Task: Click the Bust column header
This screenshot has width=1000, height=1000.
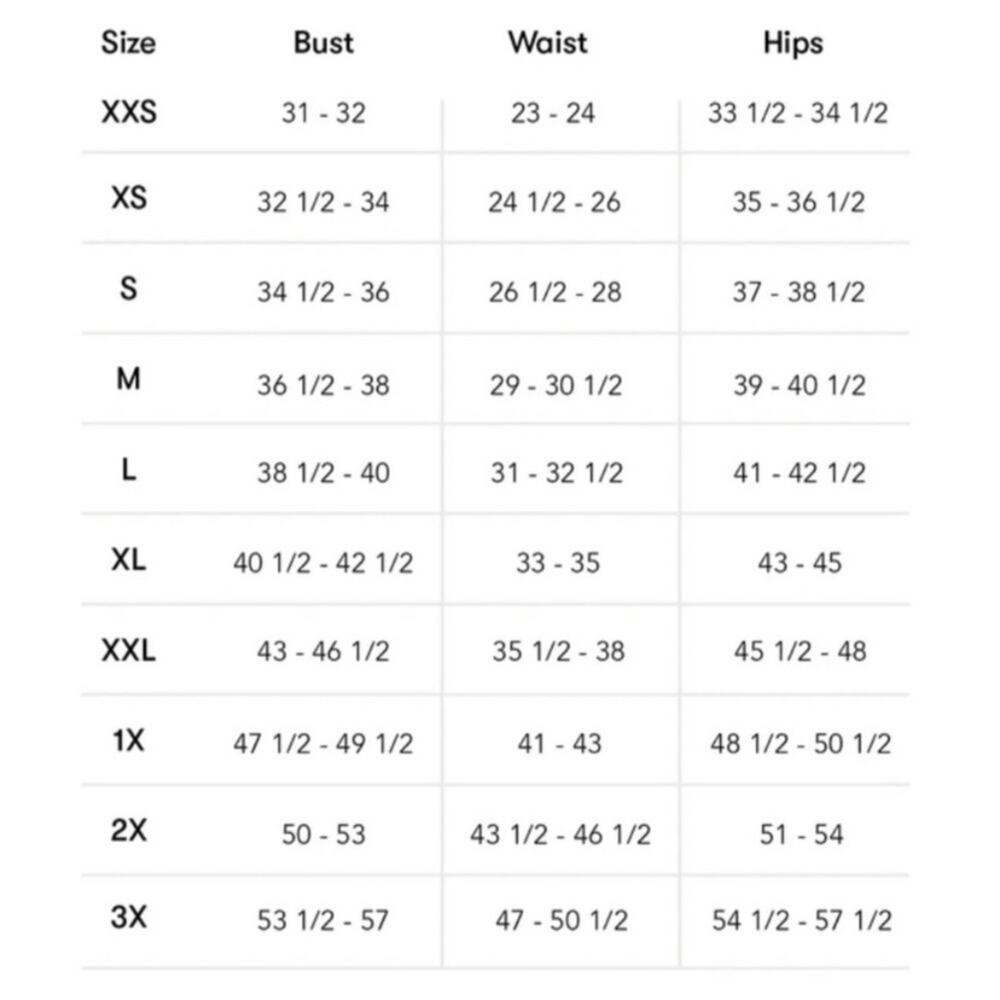Action: pos(323,43)
